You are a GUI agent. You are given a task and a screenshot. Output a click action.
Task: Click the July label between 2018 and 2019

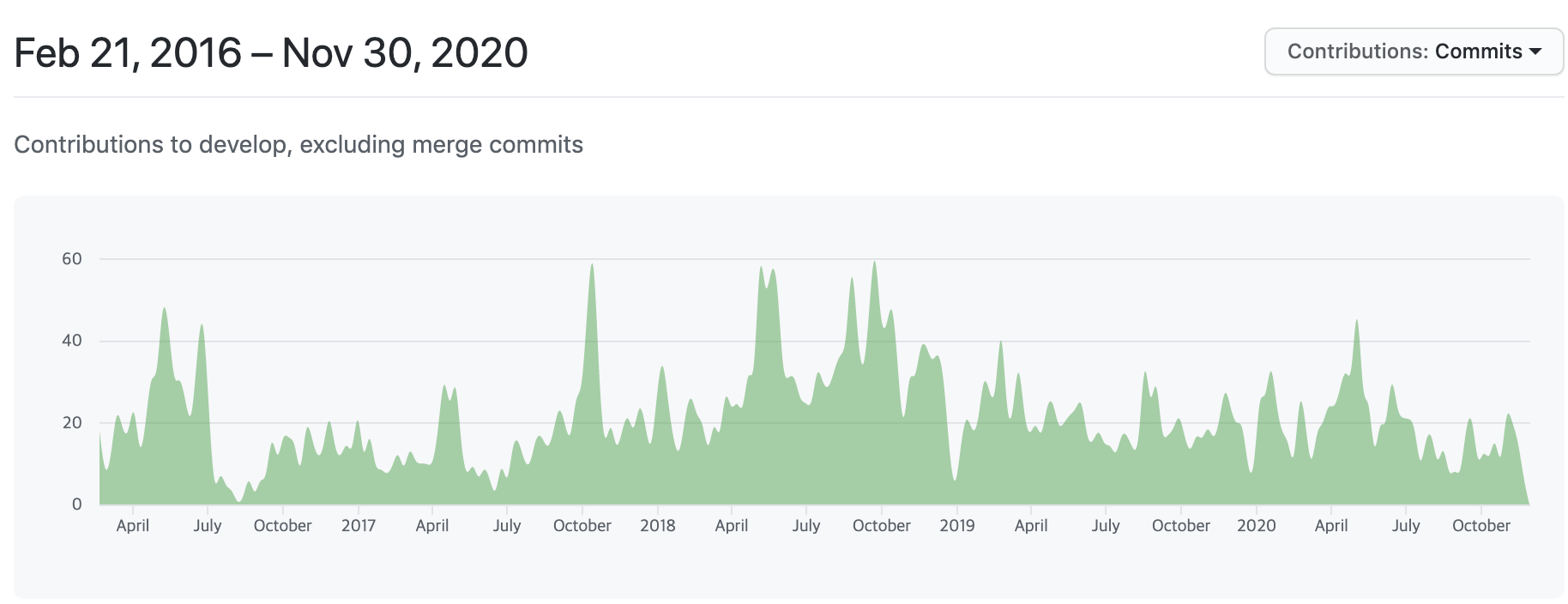[806, 525]
